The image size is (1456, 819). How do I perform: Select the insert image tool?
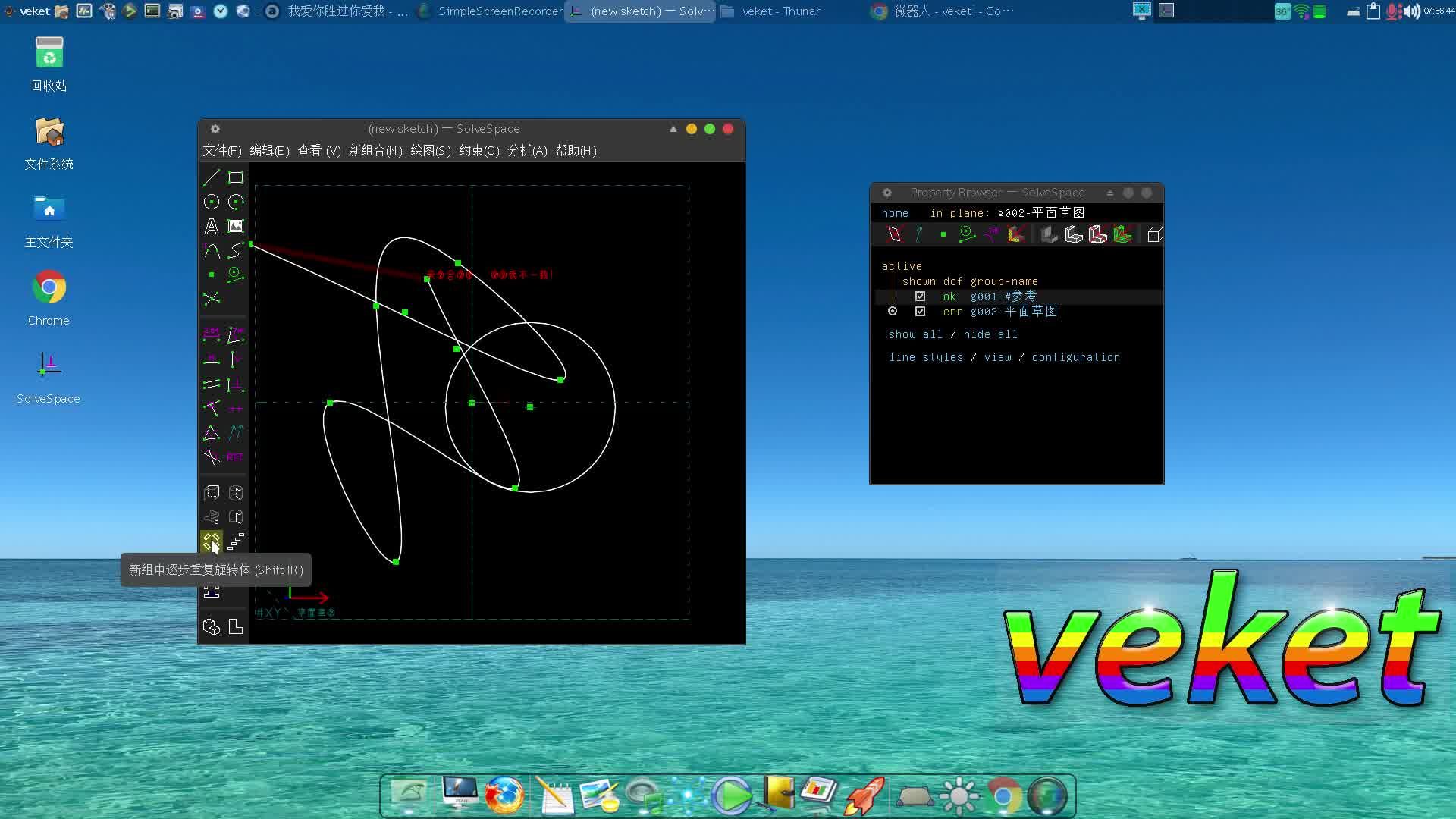(x=236, y=226)
